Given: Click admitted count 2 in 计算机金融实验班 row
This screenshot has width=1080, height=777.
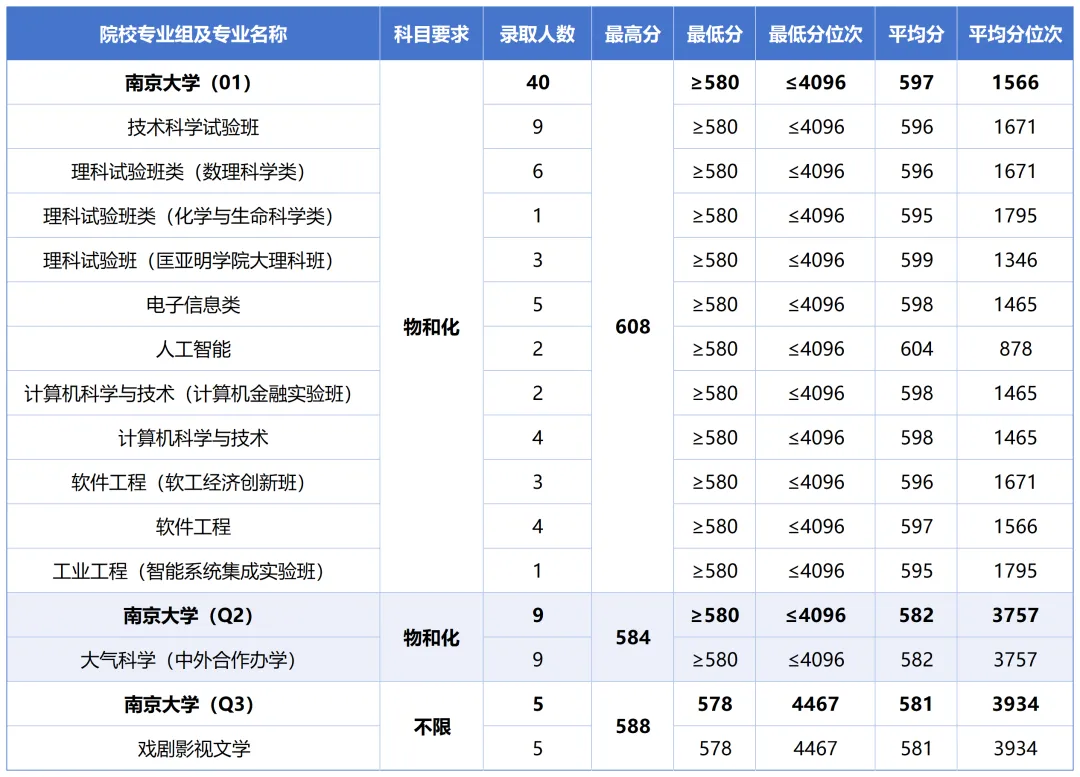Looking at the screenshot, I should coord(537,393).
